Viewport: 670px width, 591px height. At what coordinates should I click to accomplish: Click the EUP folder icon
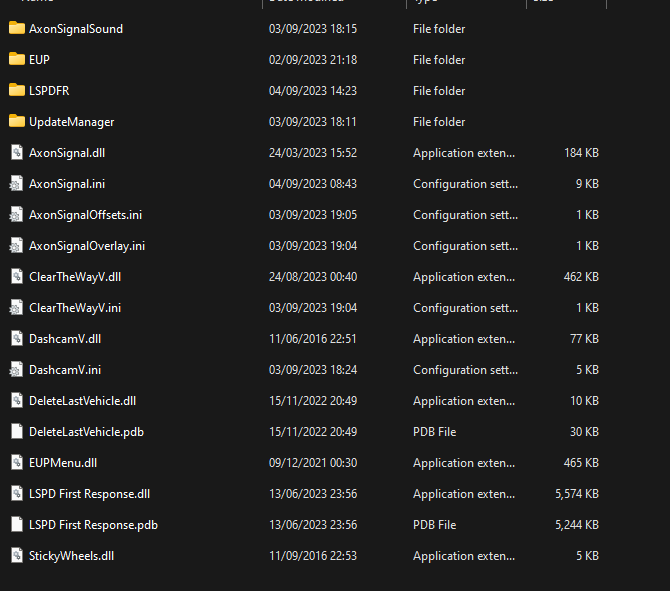click(x=16, y=59)
